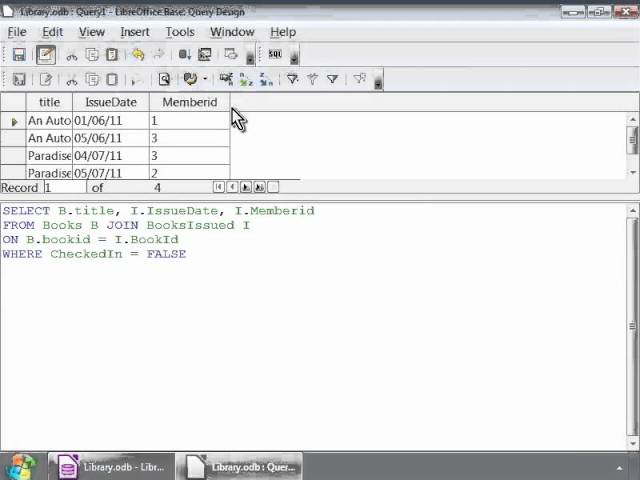Open the Edit menu
The width and height of the screenshot is (640, 480).
(x=53, y=32)
